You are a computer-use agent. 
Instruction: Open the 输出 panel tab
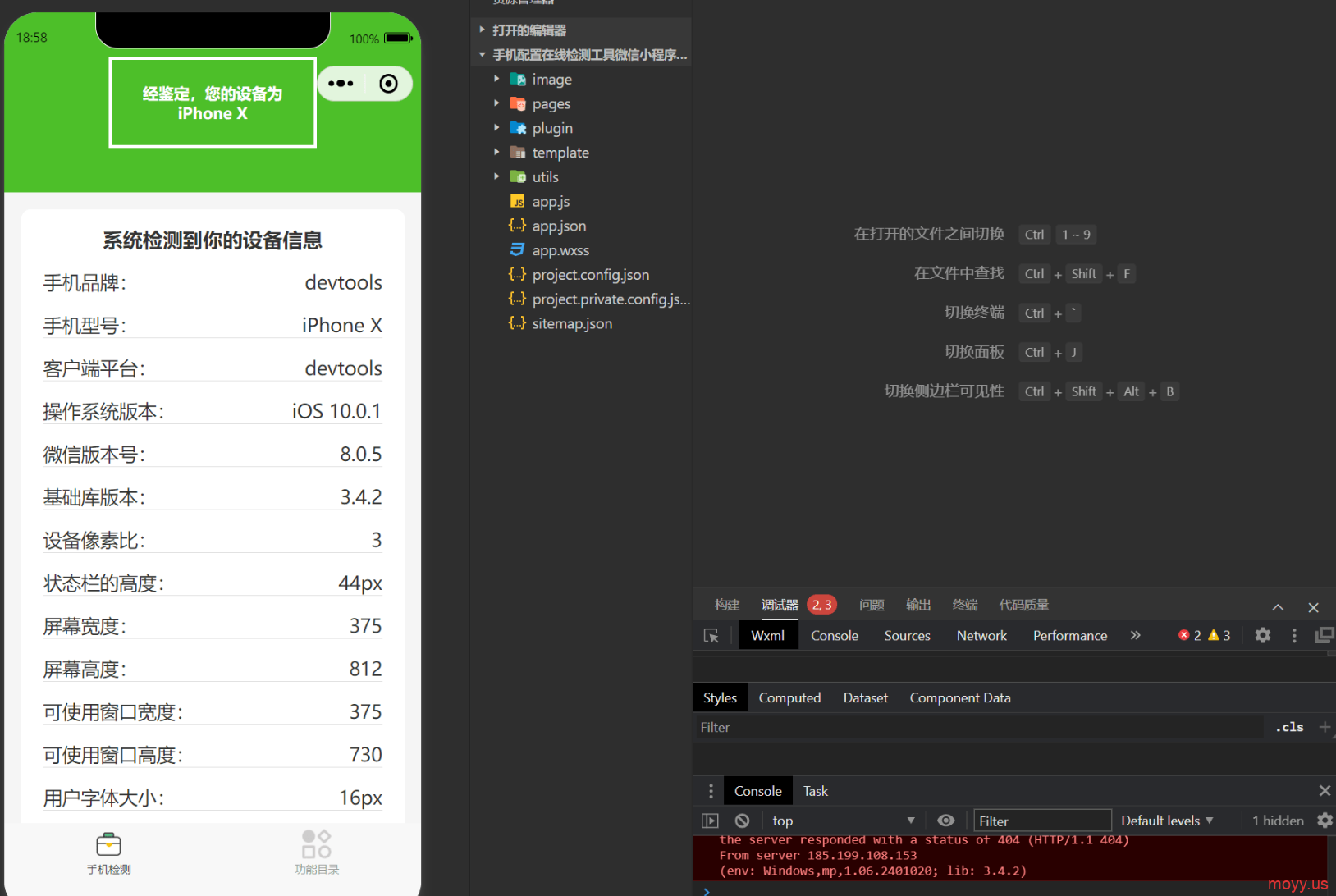tap(918, 605)
